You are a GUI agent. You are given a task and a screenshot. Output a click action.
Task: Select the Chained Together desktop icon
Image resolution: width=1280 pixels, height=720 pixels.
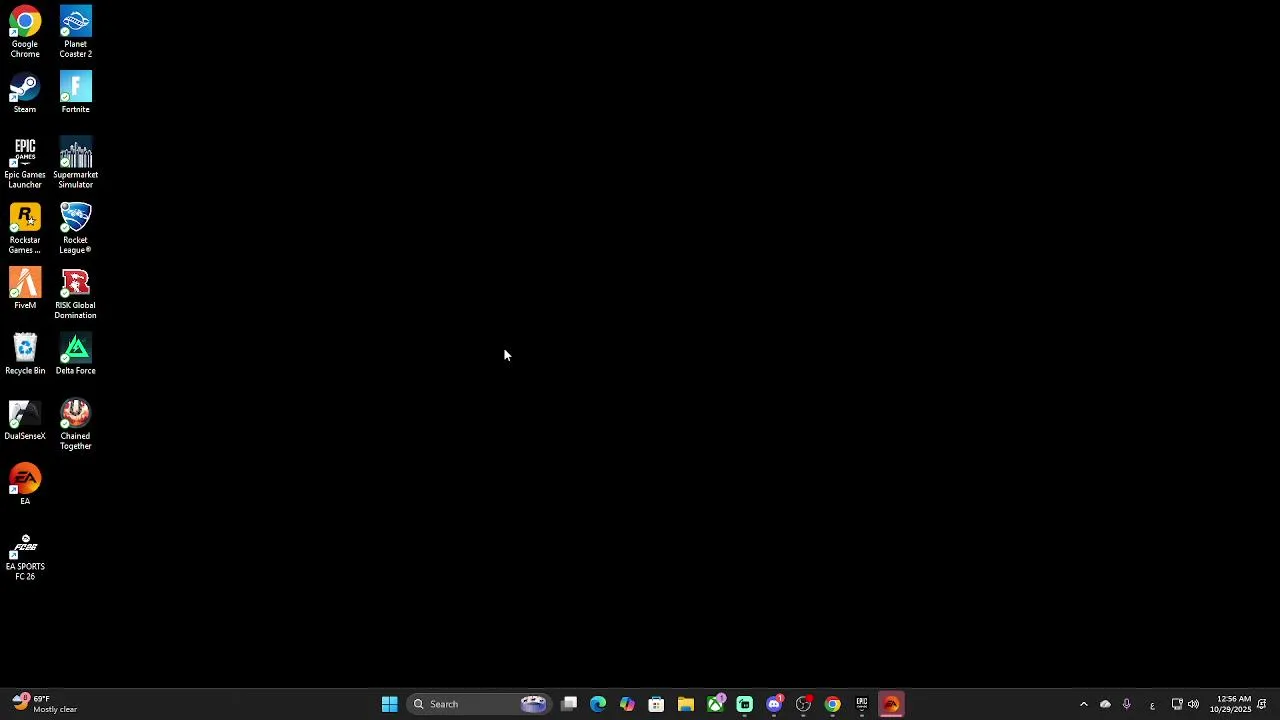point(75,424)
